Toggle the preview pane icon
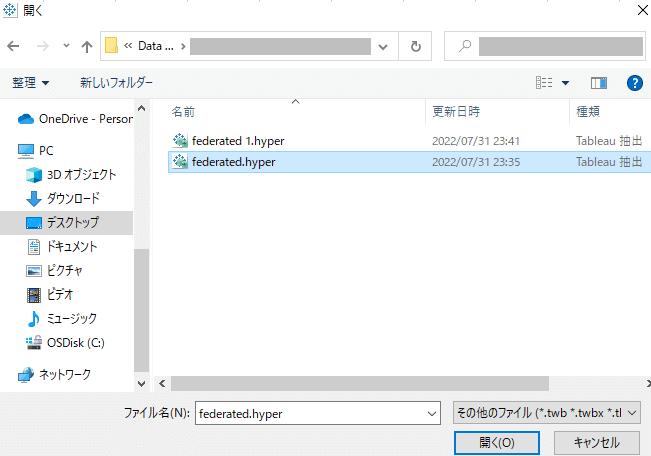 click(599, 83)
